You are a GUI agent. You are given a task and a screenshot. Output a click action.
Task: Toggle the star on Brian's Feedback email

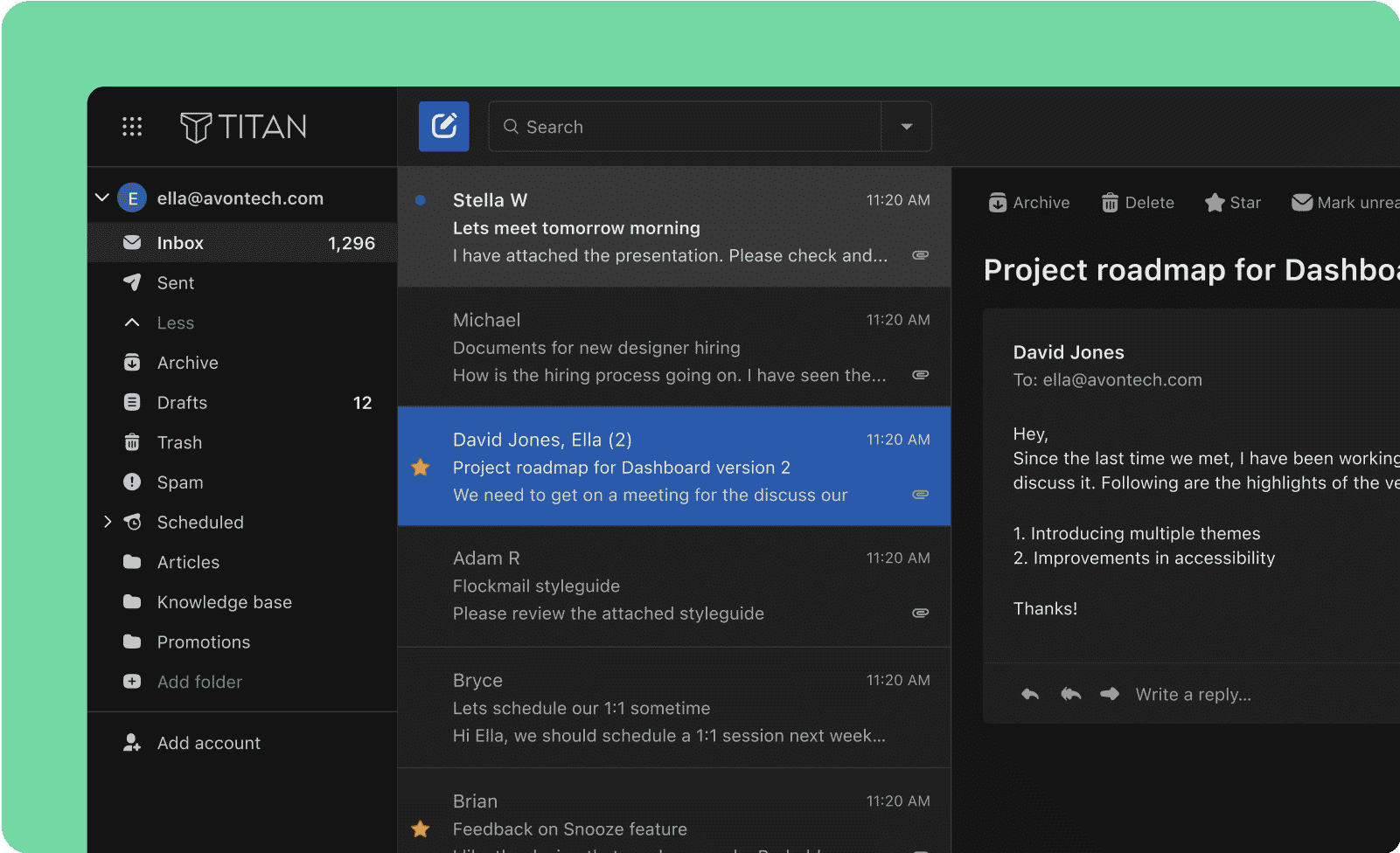coord(421,829)
